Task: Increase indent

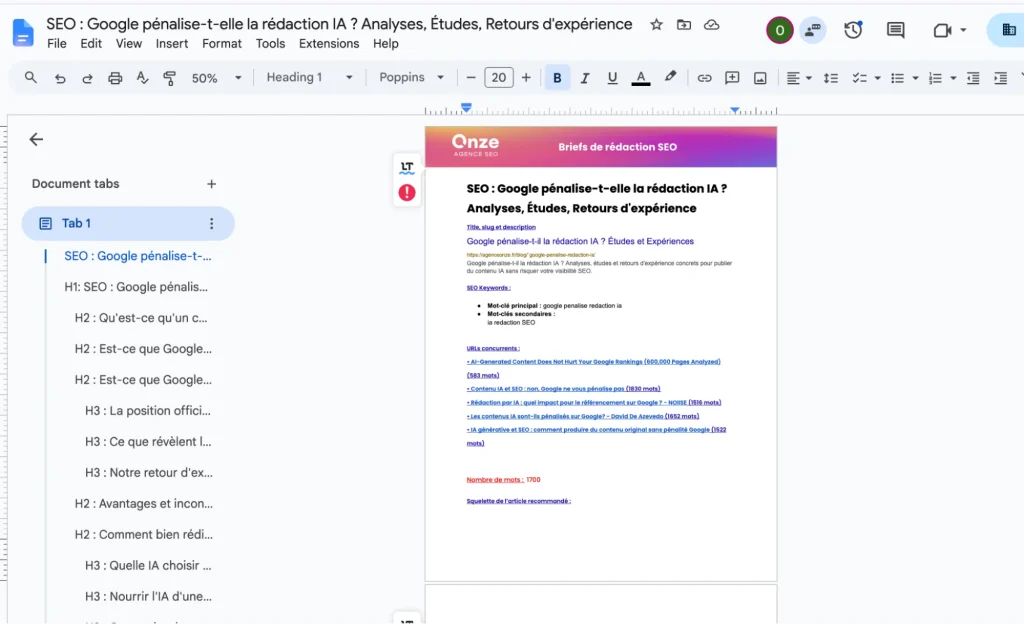Action: coord(1000,78)
